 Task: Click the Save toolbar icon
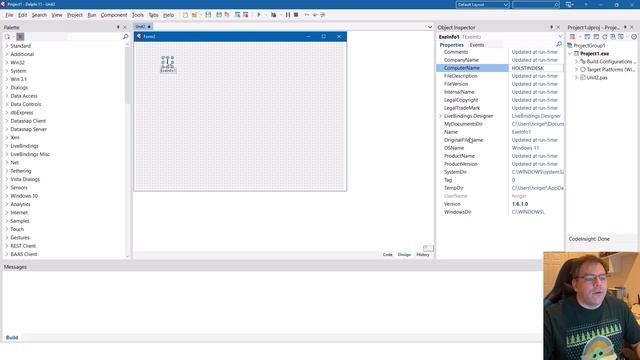coord(208,15)
